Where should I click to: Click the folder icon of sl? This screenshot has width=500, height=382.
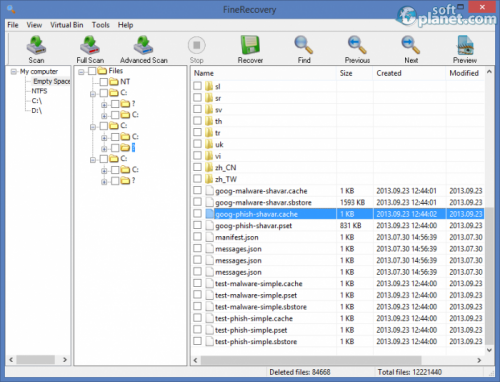tap(209, 86)
